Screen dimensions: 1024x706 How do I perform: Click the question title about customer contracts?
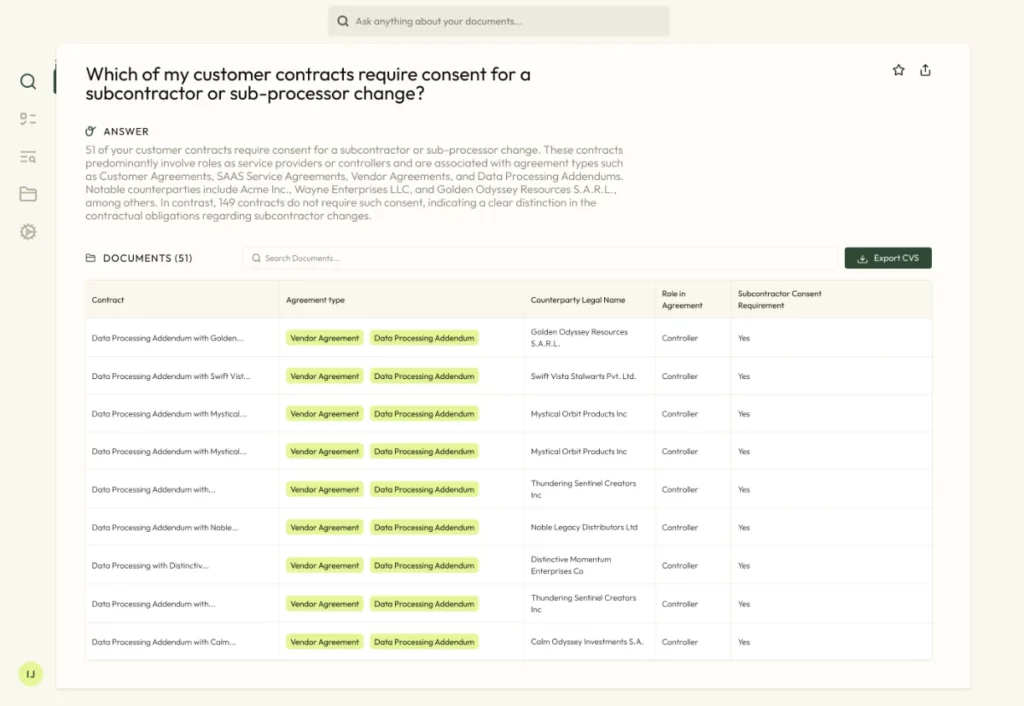(308, 84)
